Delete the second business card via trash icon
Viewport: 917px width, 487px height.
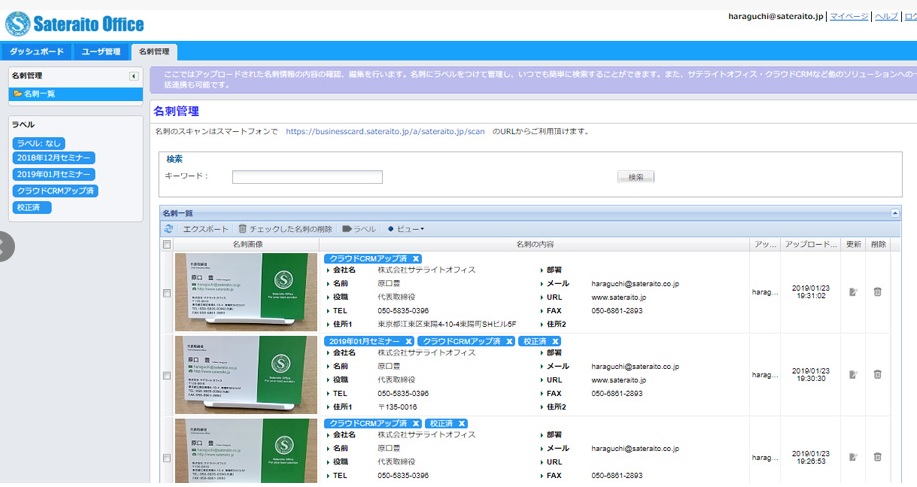coord(877,375)
